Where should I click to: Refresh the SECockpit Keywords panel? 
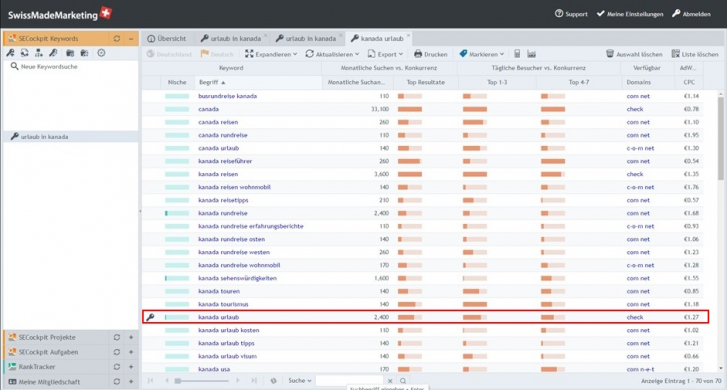click(117, 38)
